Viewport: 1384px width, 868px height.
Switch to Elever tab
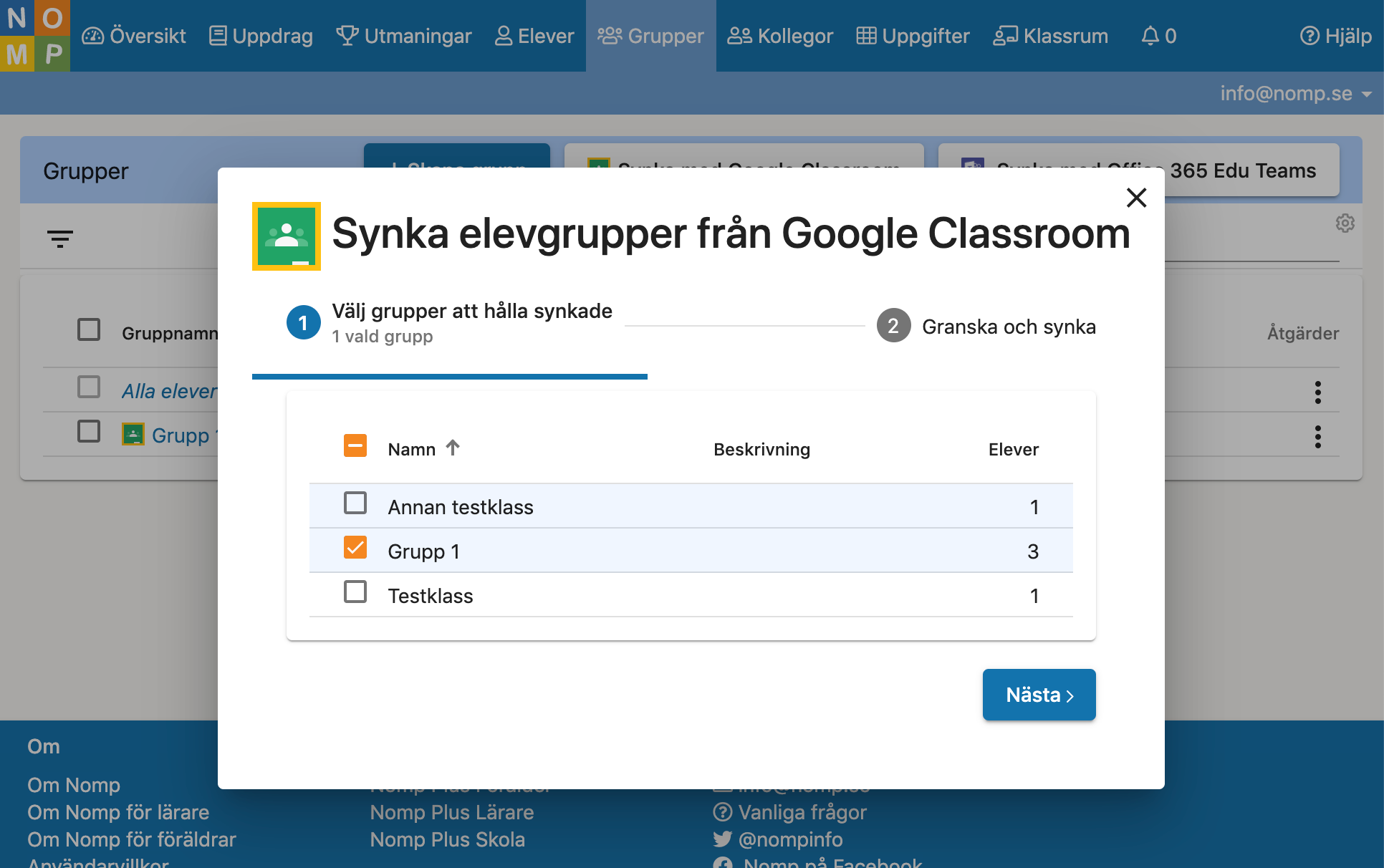click(534, 36)
